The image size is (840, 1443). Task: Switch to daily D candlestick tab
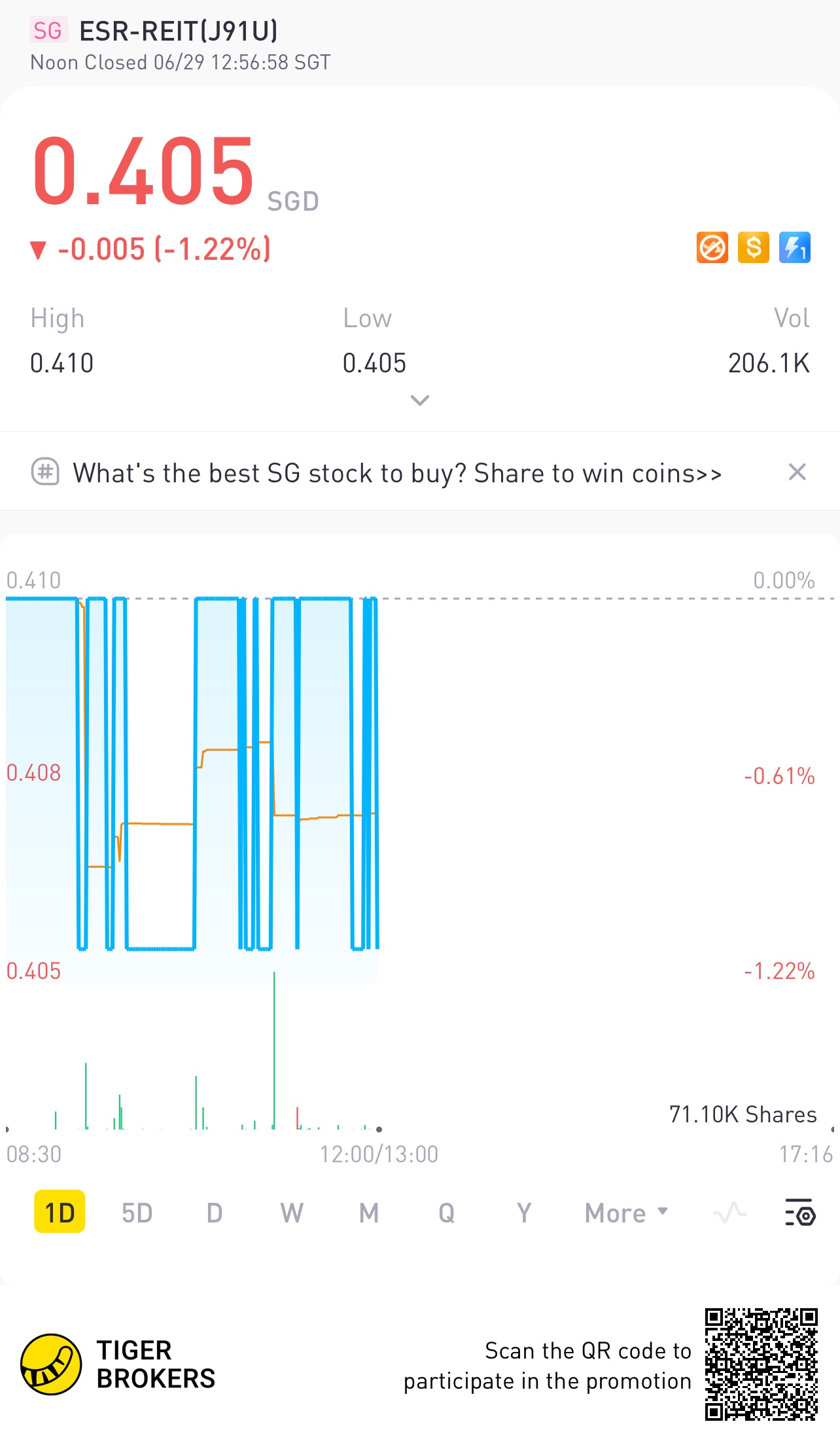(215, 1213)
